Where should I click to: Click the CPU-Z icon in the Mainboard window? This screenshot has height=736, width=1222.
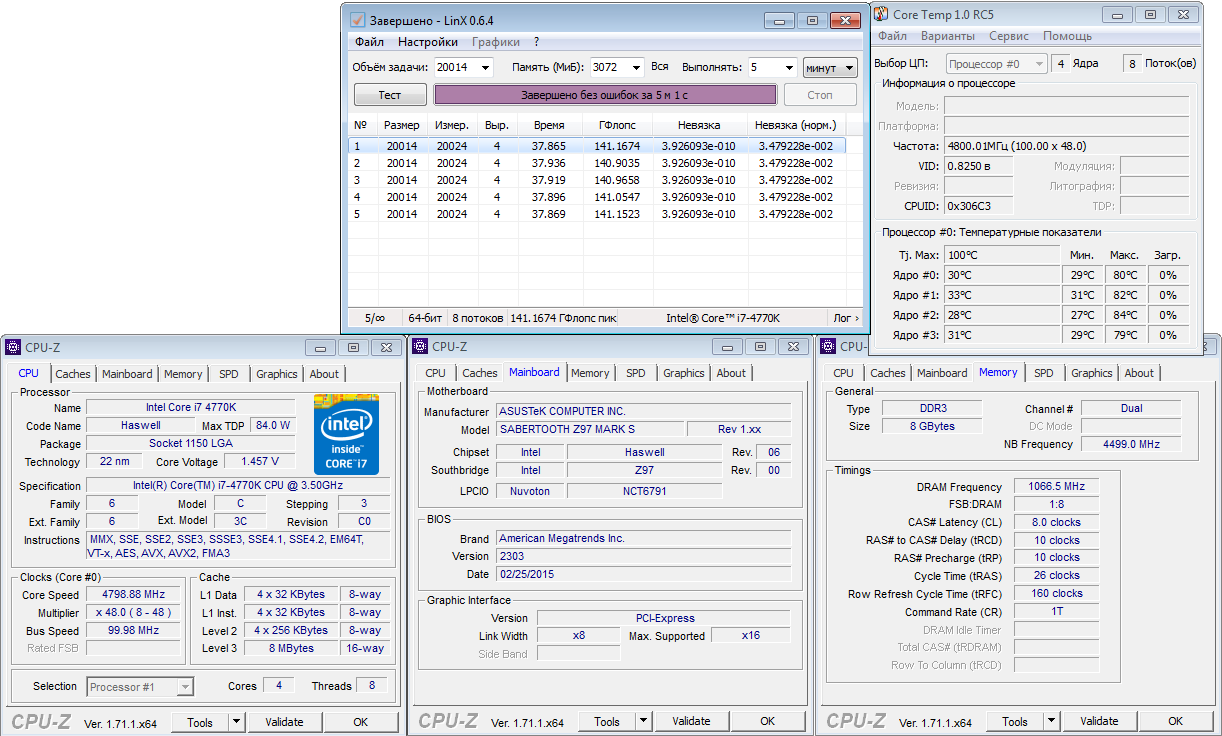tap(420, 346)
